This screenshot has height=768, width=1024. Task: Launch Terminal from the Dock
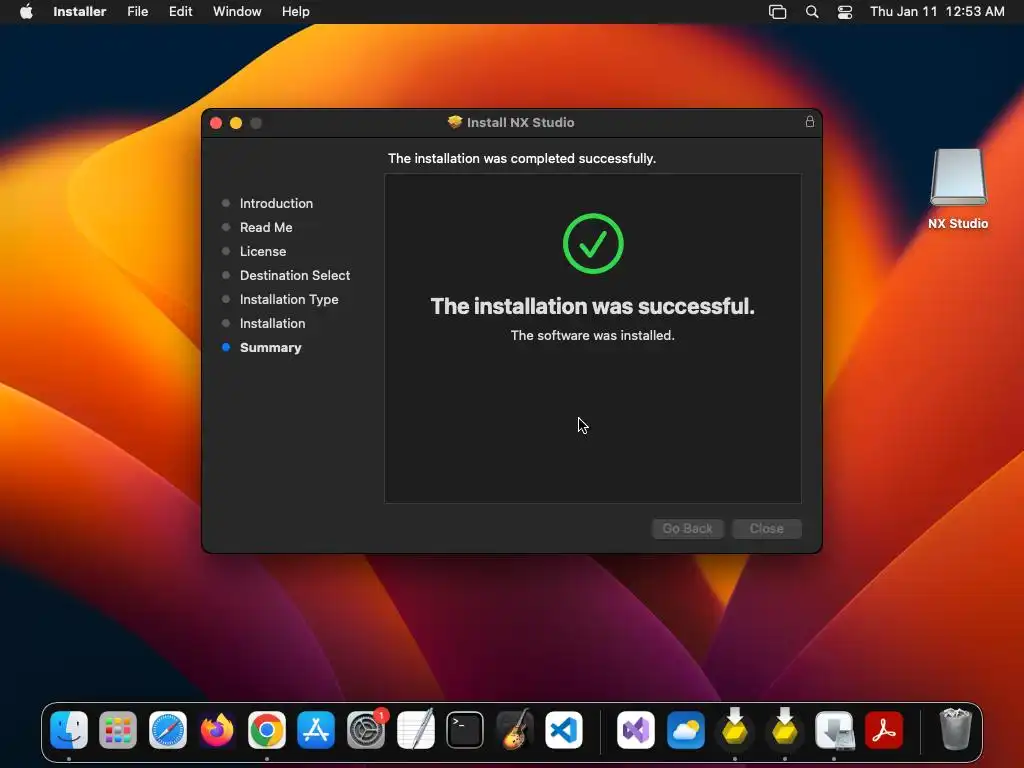(465, 729)
